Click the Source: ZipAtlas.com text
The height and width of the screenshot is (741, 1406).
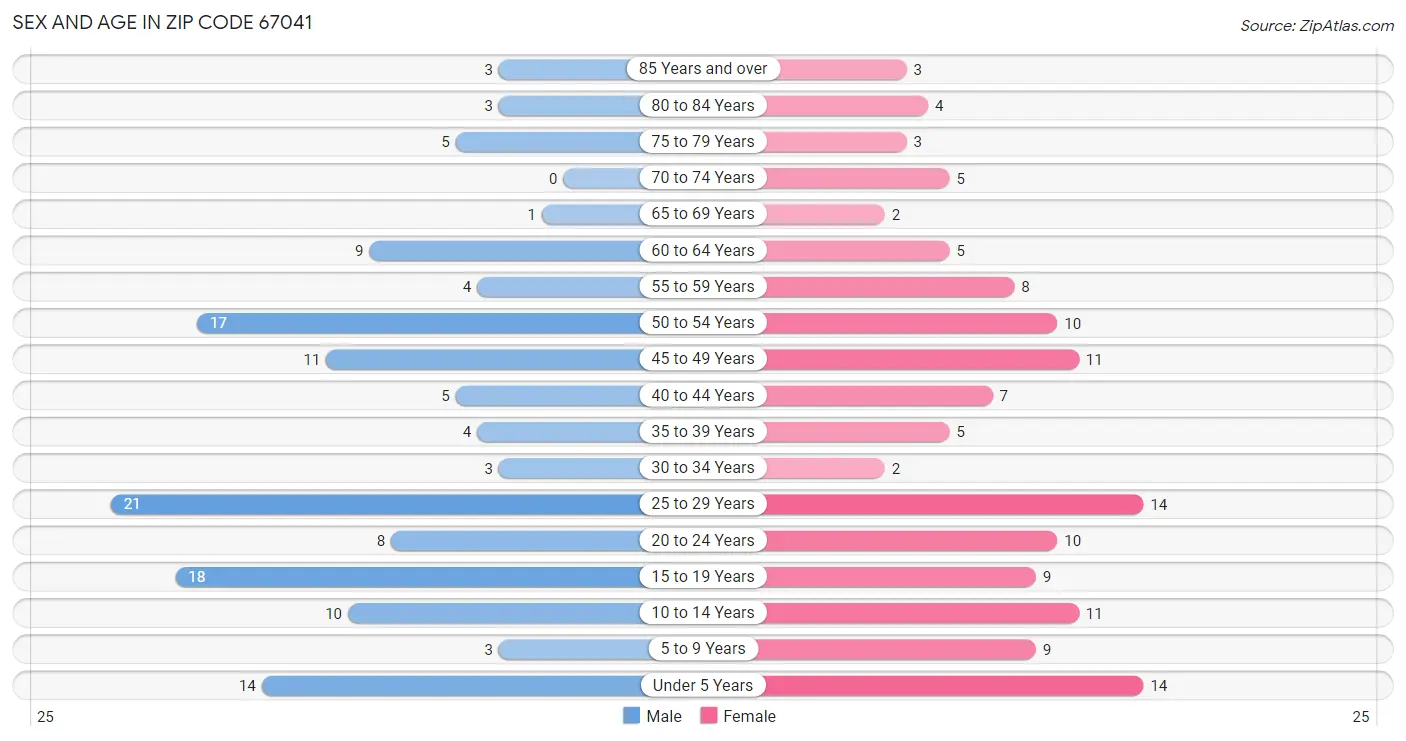(x=1317, y=26)
